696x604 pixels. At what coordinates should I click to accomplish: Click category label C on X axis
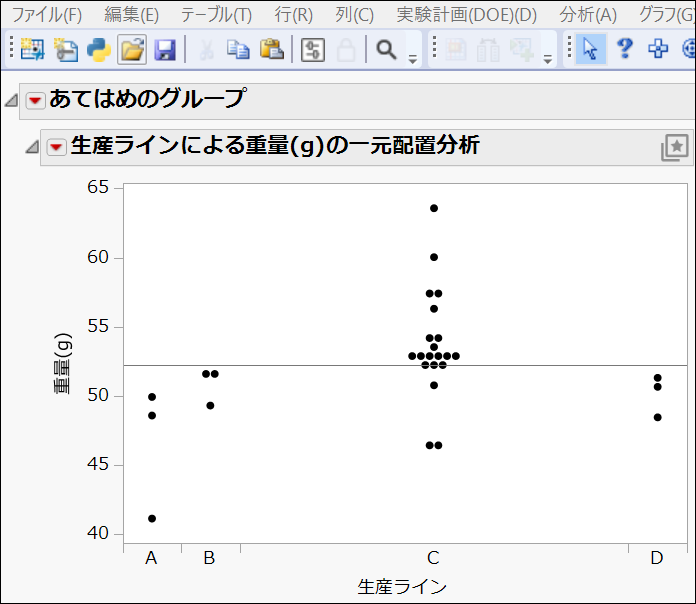[x=433, y=558]
